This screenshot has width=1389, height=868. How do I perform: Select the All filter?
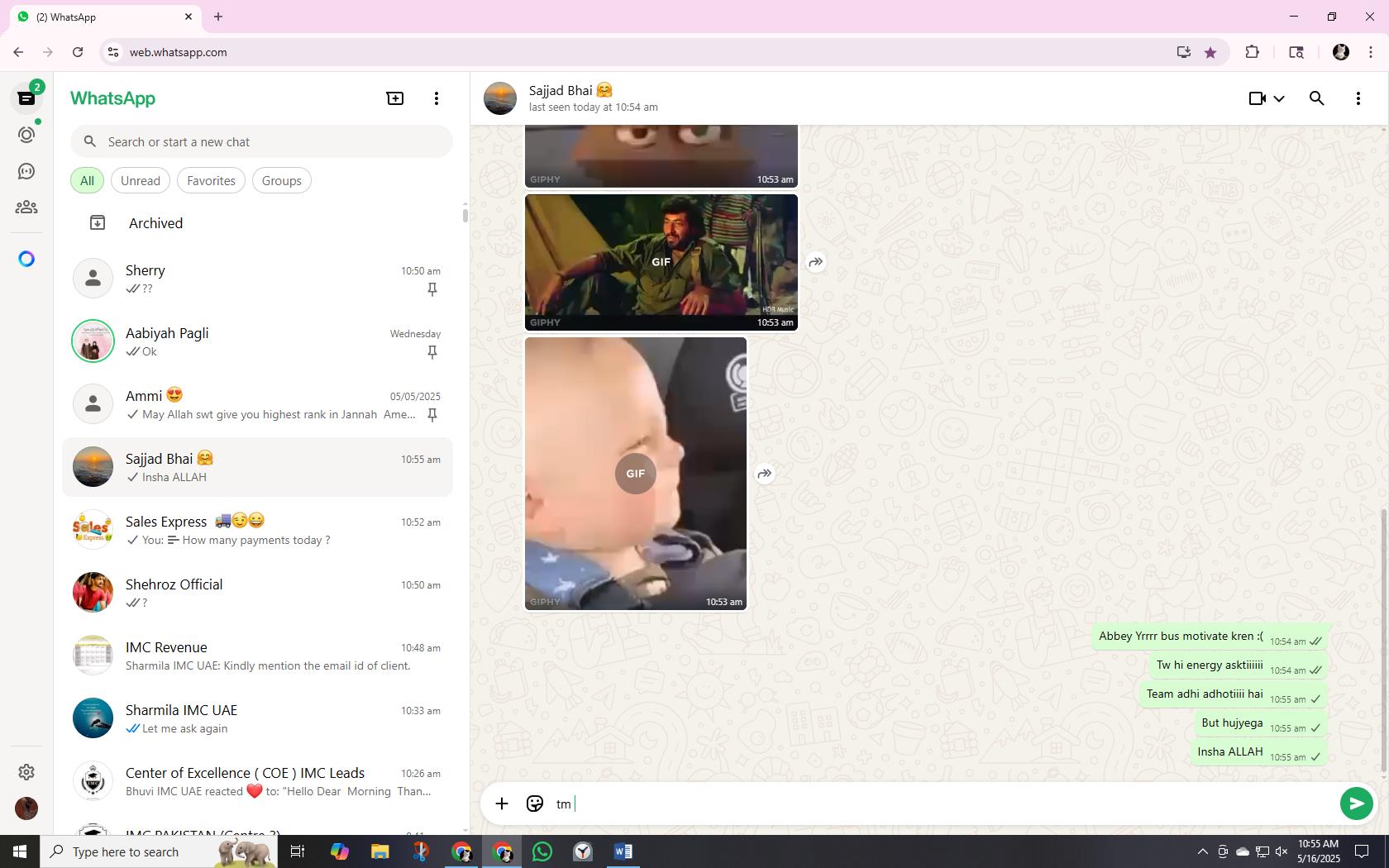pos(87,181)
